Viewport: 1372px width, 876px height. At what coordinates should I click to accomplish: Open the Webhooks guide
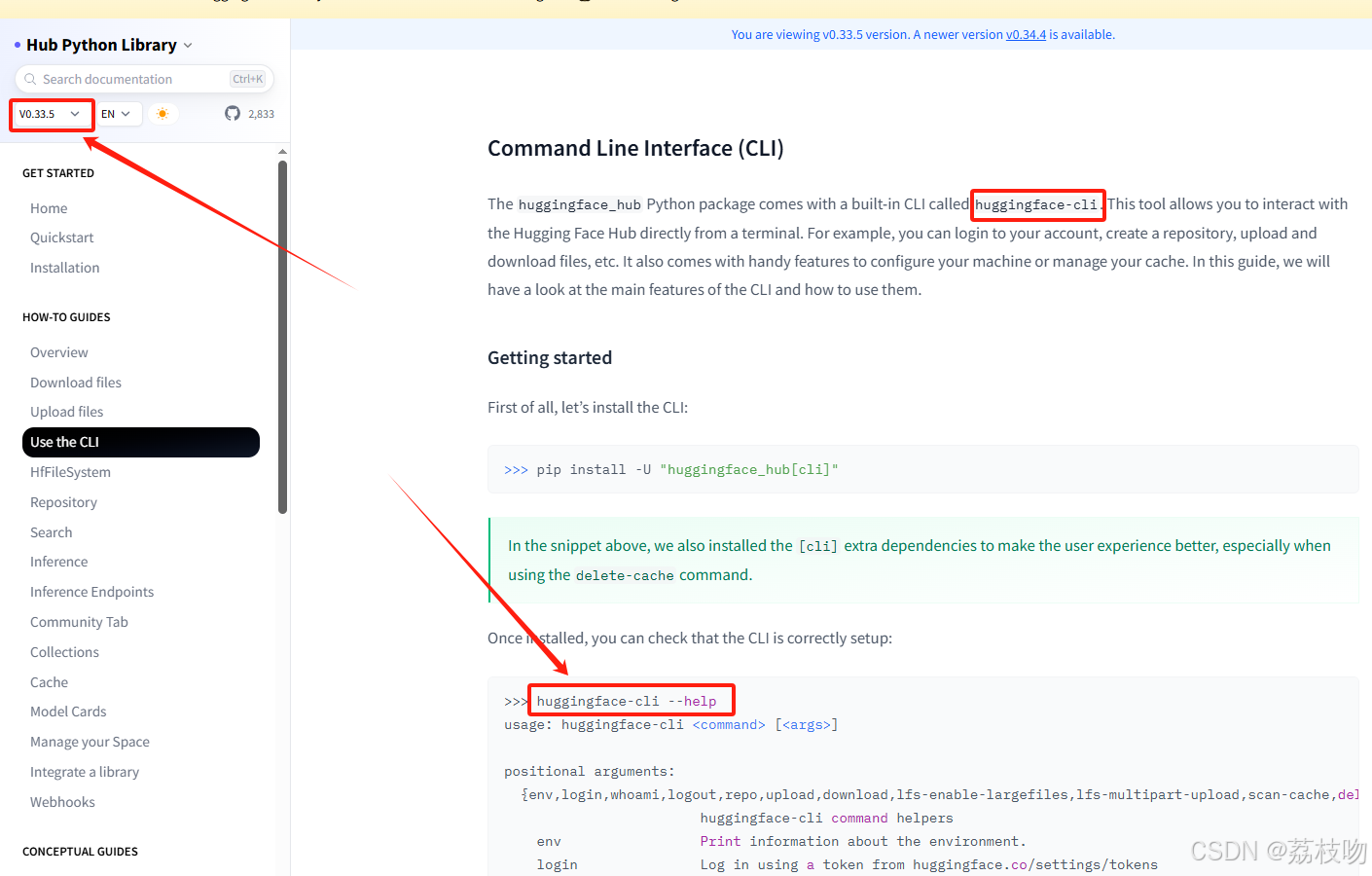pyautogui.click(x=63, y=802)
